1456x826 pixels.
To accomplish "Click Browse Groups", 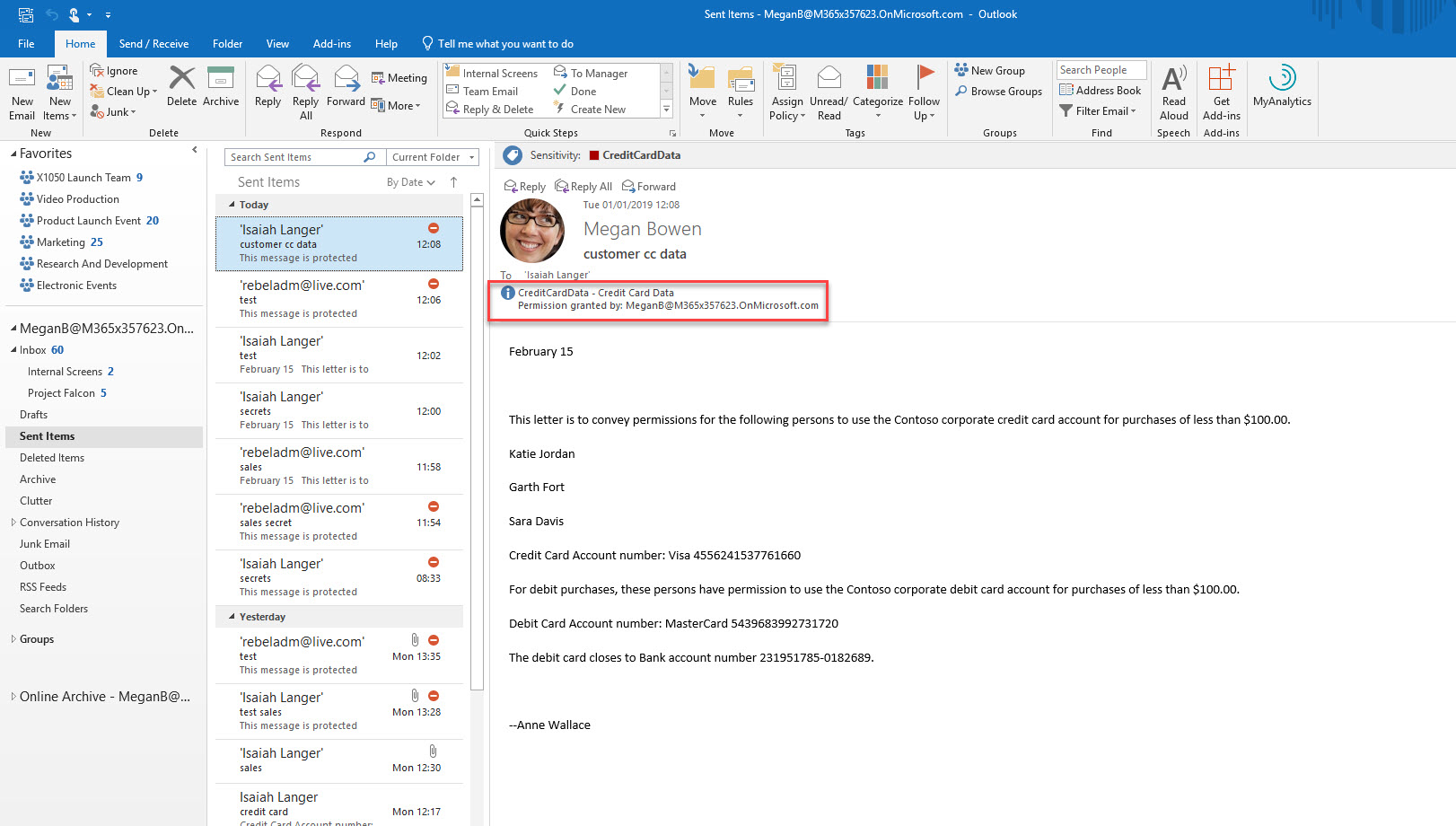I will [998, 92].
